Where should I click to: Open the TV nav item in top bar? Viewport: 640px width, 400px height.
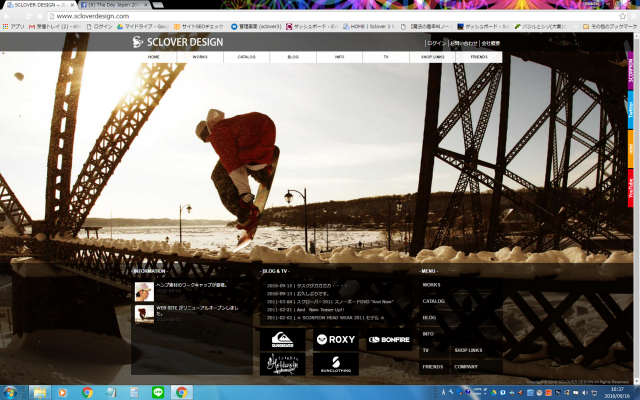pyautogui.click(x=386, y=57)
